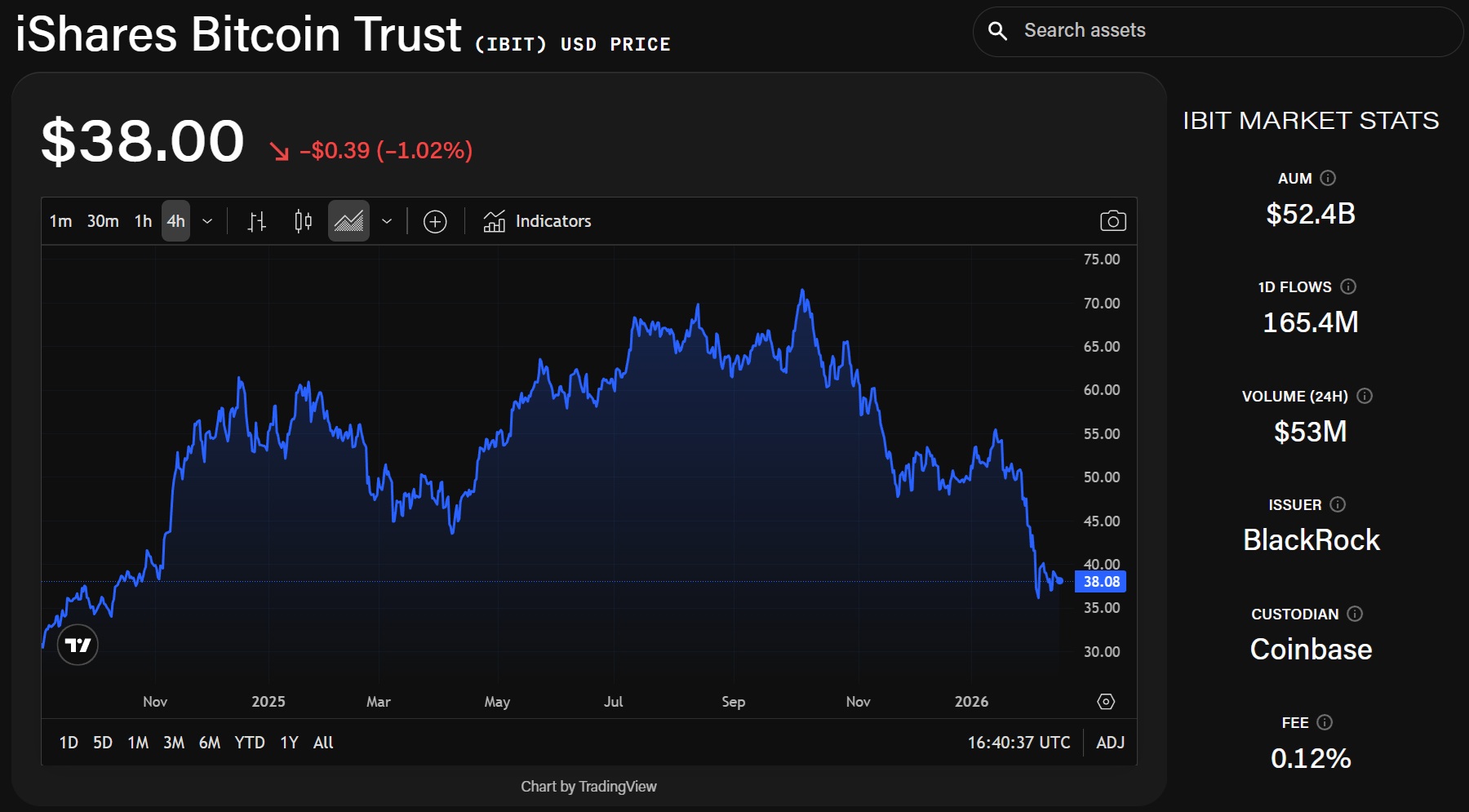Viewport: 1469px width, 812px height.
Task: Expand the time interval dropdown arrow
Action: coord(207,221)
